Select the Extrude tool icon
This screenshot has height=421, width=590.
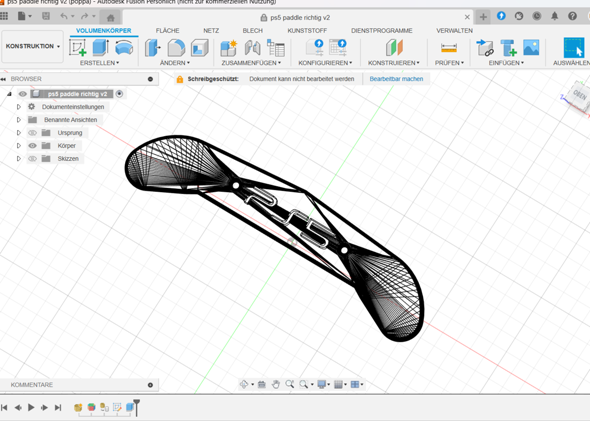pos(100,47)
